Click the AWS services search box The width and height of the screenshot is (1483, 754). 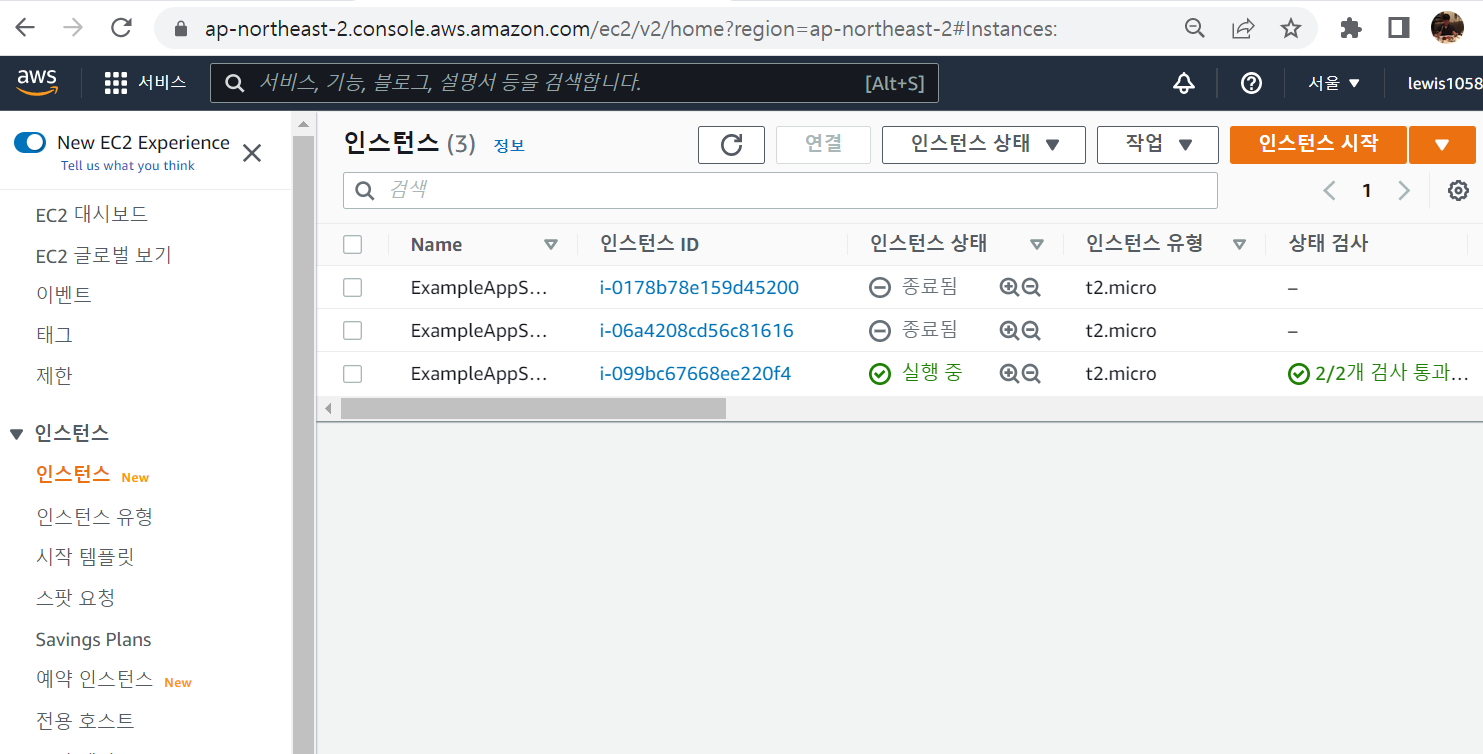pyautogui.click(x=574, y=83)
